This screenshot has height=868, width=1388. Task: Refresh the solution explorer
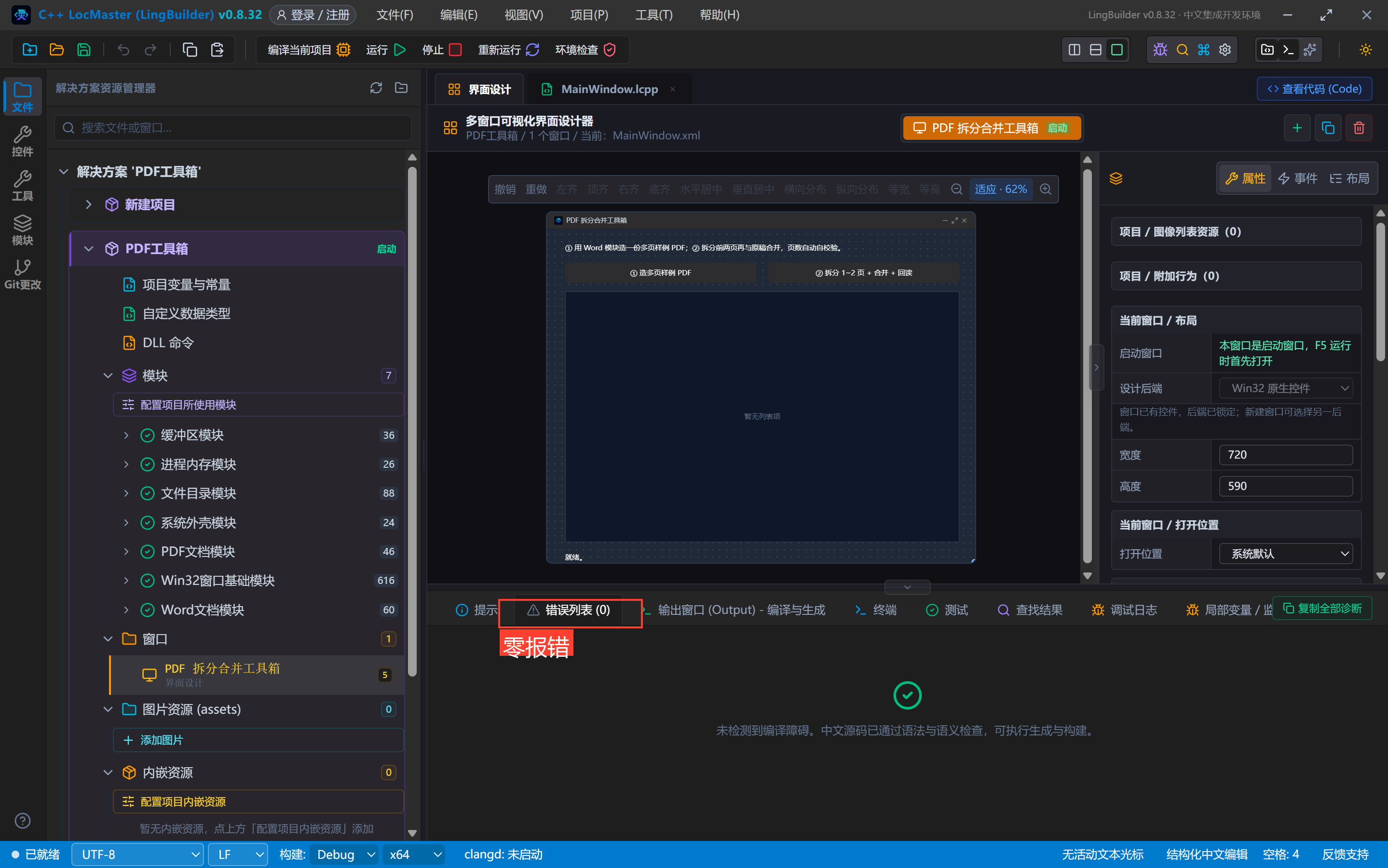click(376, 88)
